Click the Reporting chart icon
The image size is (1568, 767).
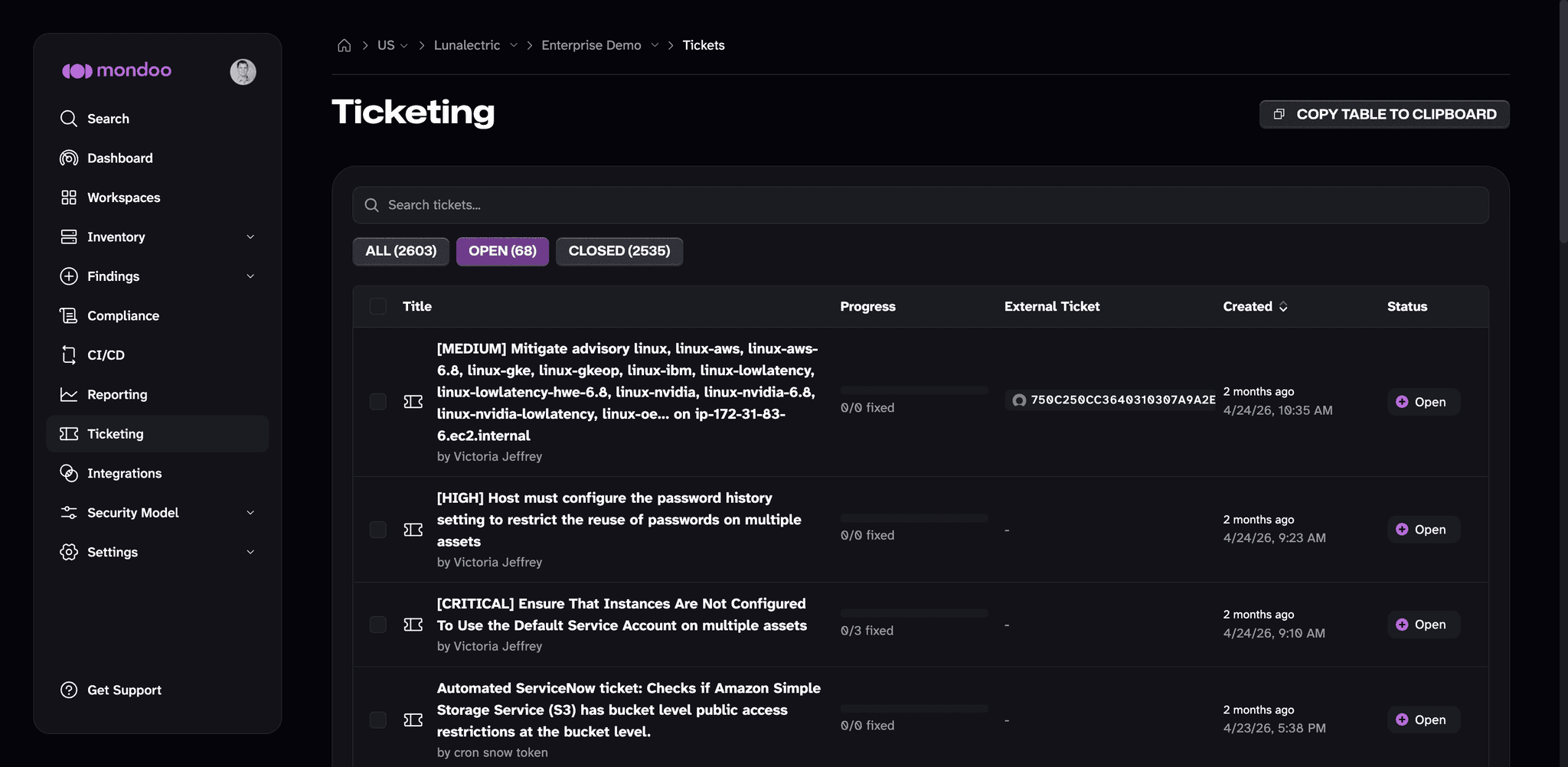point(69,394)
